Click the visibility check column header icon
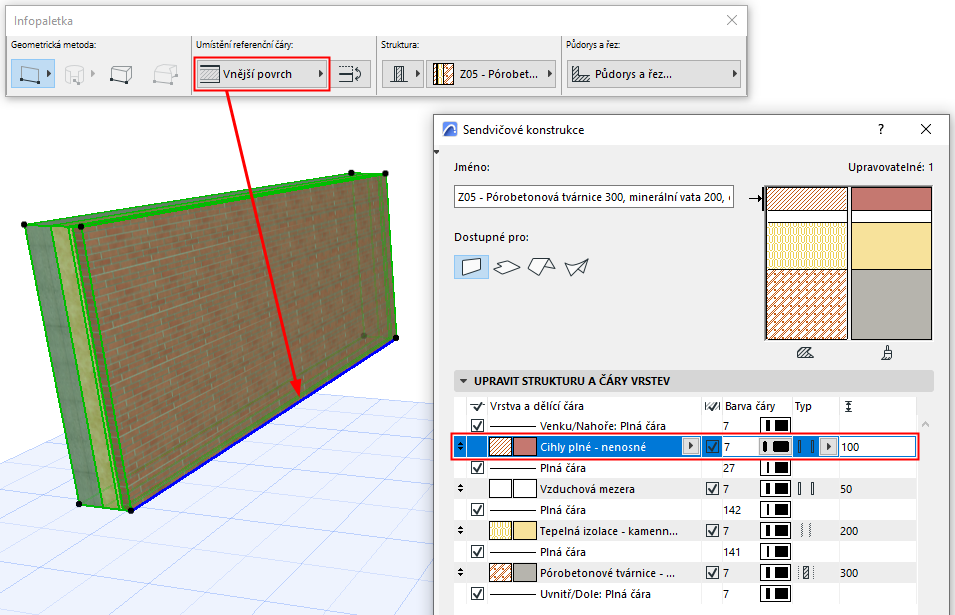 (x=478, y=406)
